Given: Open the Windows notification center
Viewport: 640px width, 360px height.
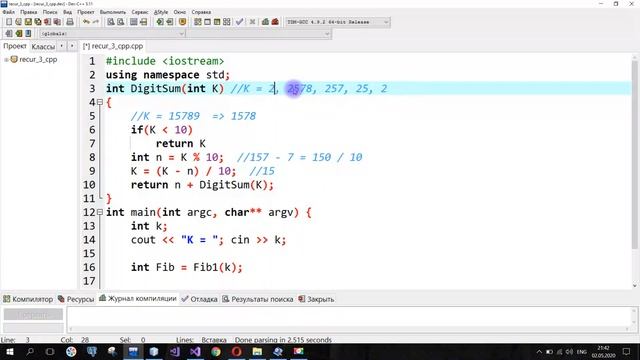Looking at the screenshot, I should tap(627, 351).
